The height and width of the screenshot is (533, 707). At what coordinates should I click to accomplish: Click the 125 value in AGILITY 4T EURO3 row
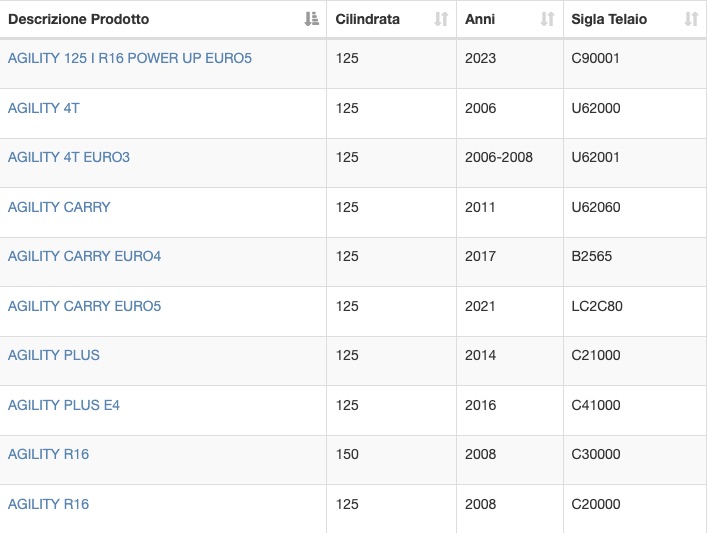tap(347, 157)
